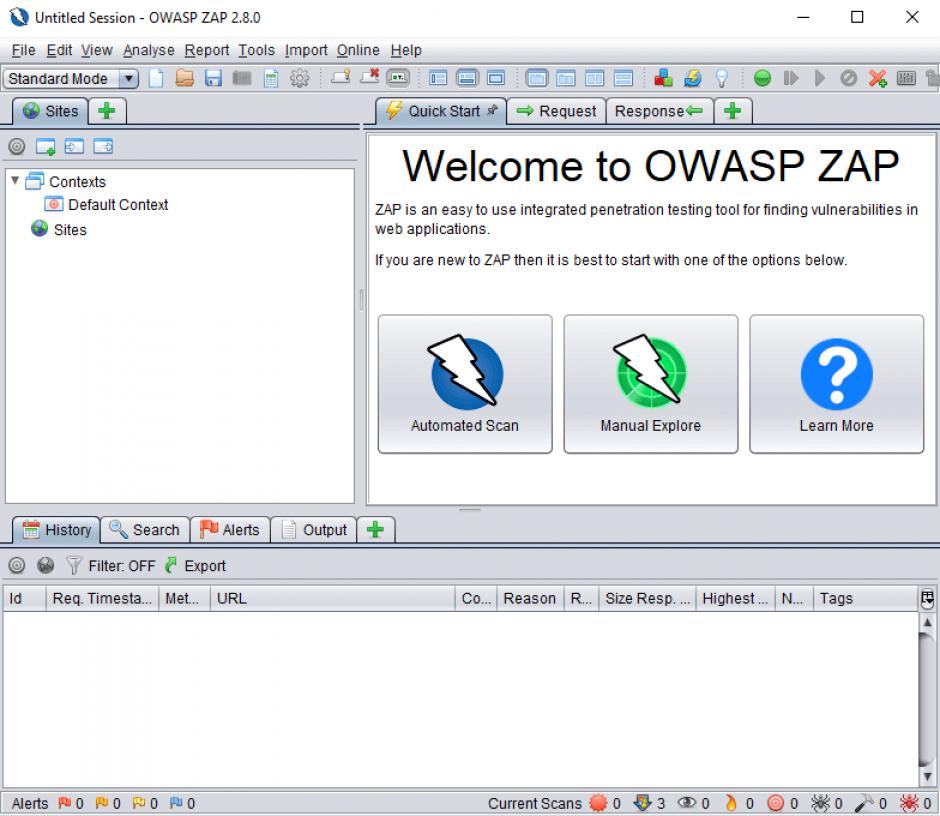Switch to the Alerts tab

click(230, 530)
